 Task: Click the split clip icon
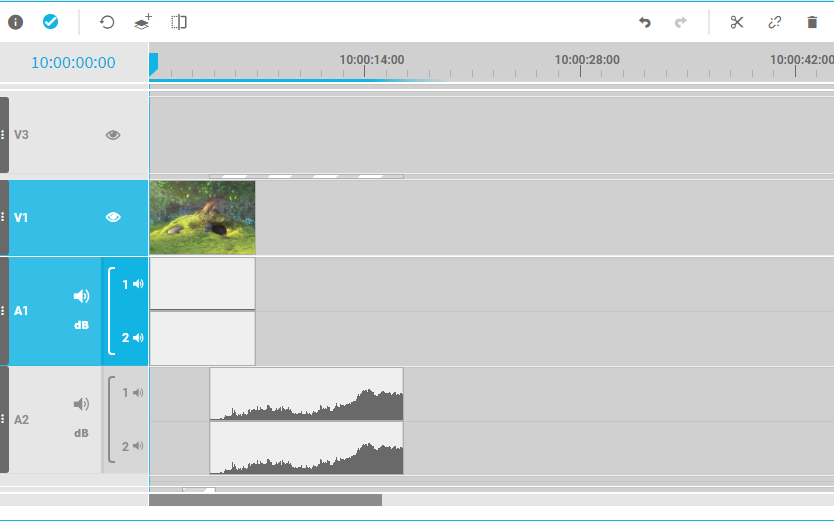coord(178,22)
